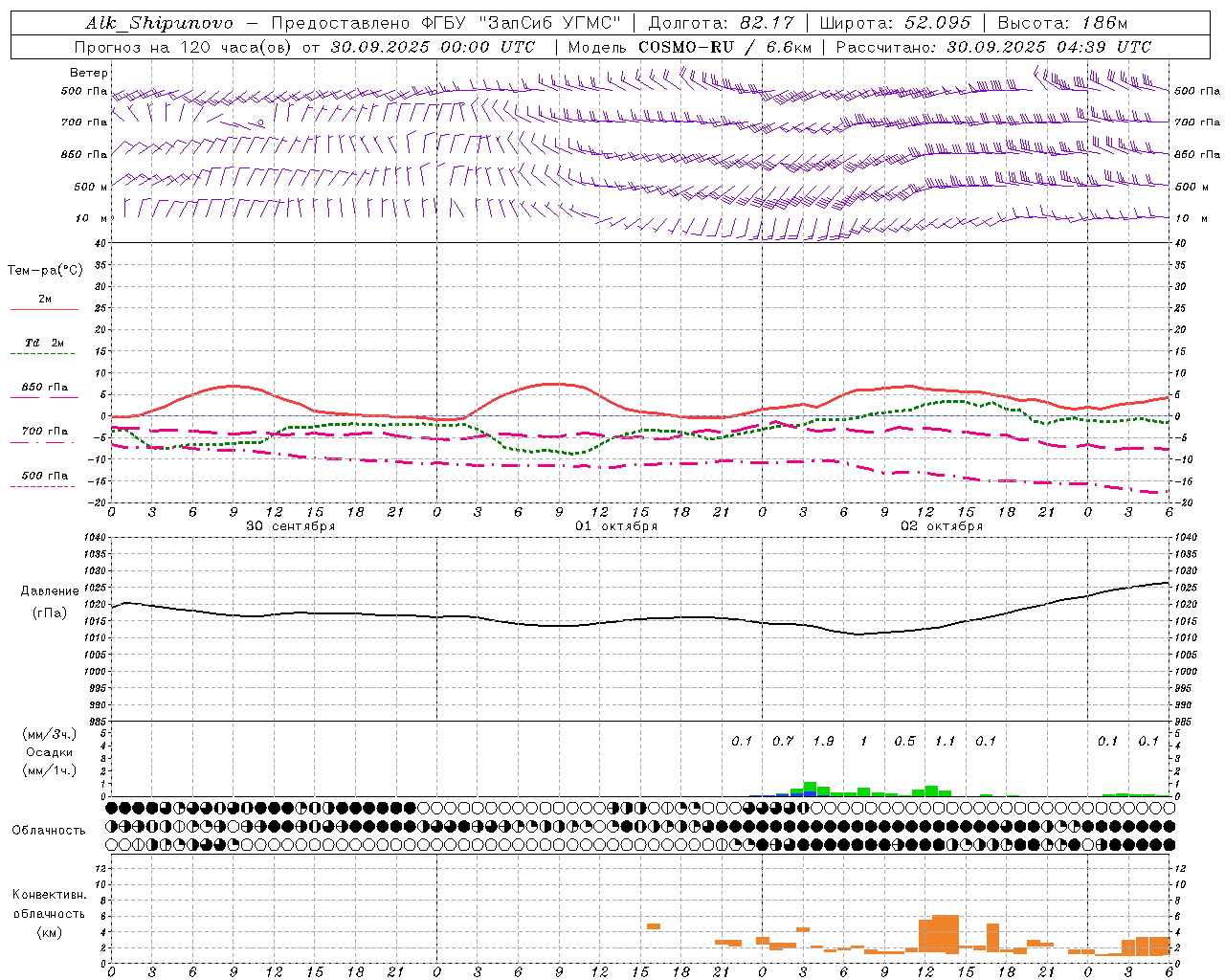Click the 500 гПа temperature legend entry
Screen dimensions: 1225x980
tap(45, 476)
